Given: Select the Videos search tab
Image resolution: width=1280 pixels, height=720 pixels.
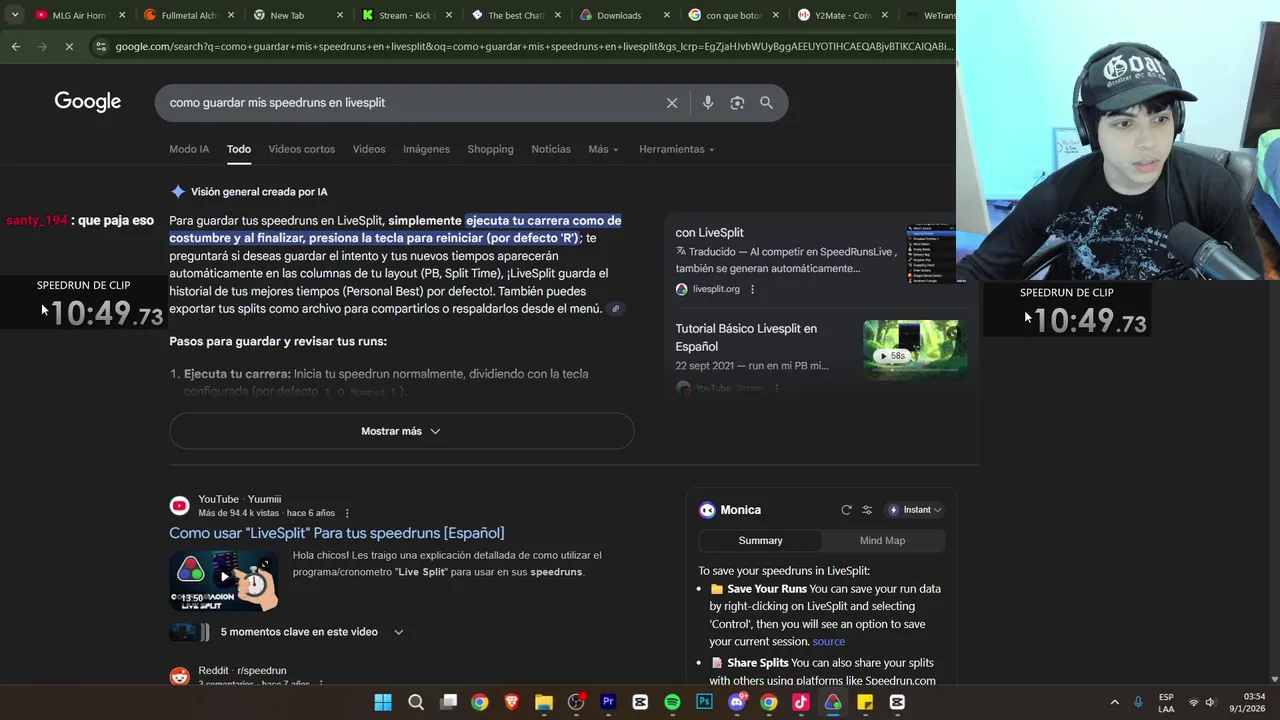Looking at the screenshot, I should (368, 149).
